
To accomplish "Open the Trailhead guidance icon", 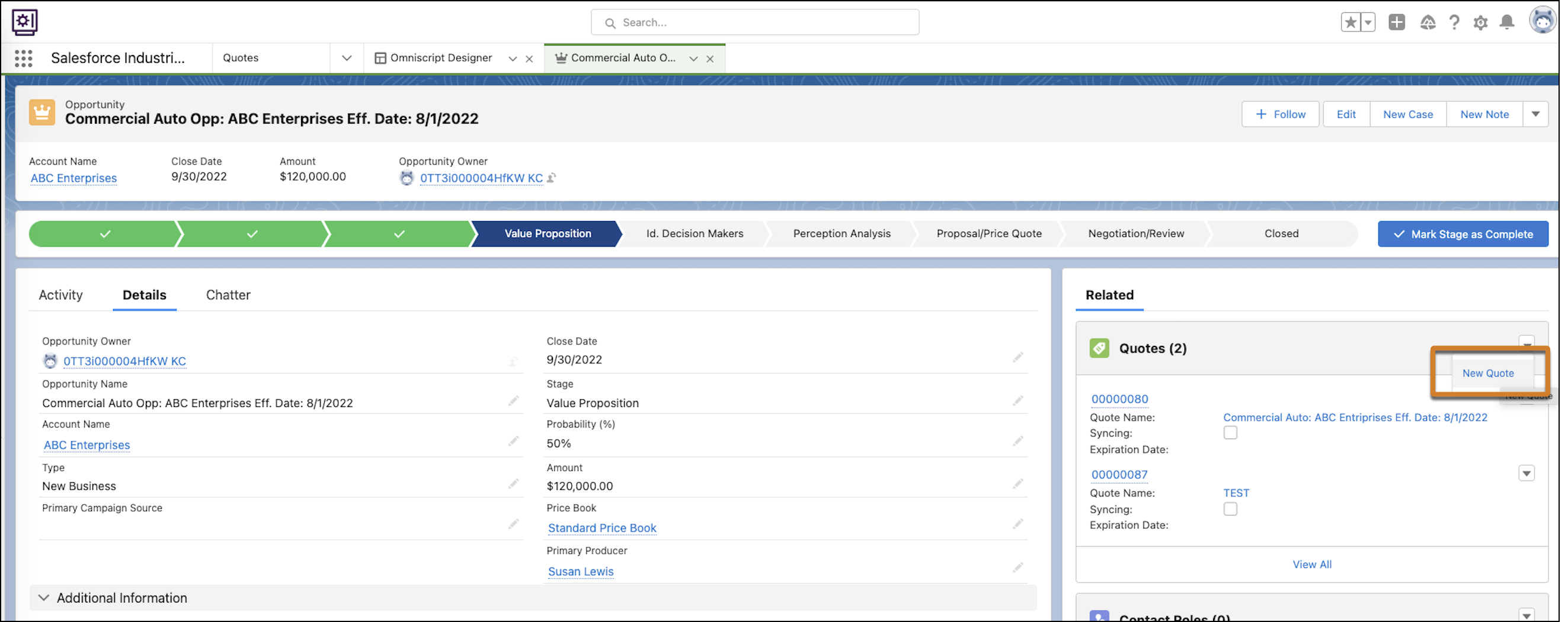I will click(1428, 23).
